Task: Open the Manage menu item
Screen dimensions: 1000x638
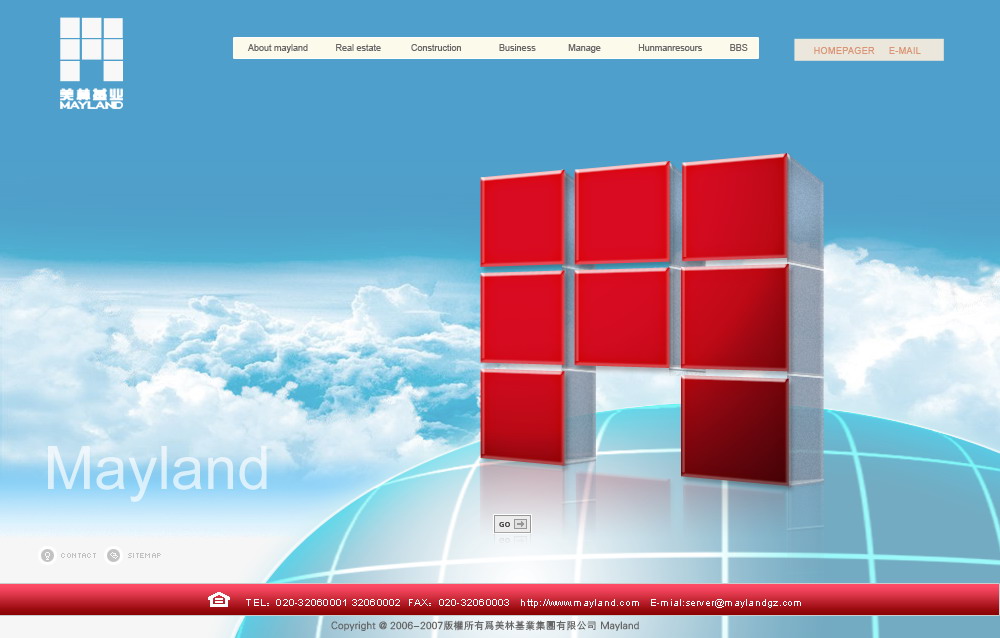Action: click(x=584, y=48)
